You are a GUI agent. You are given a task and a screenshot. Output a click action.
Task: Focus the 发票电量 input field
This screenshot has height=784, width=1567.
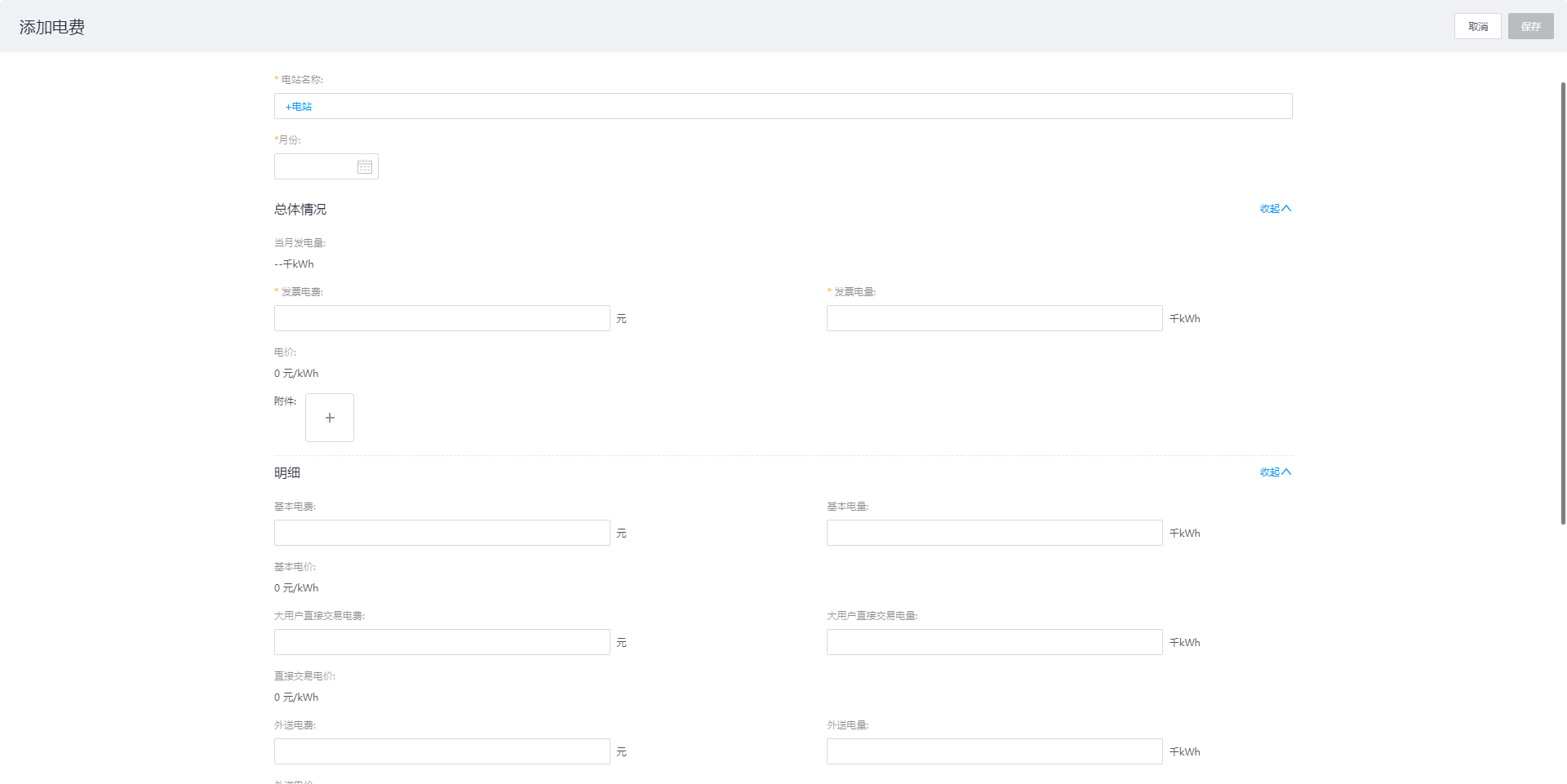coord(994,318)
